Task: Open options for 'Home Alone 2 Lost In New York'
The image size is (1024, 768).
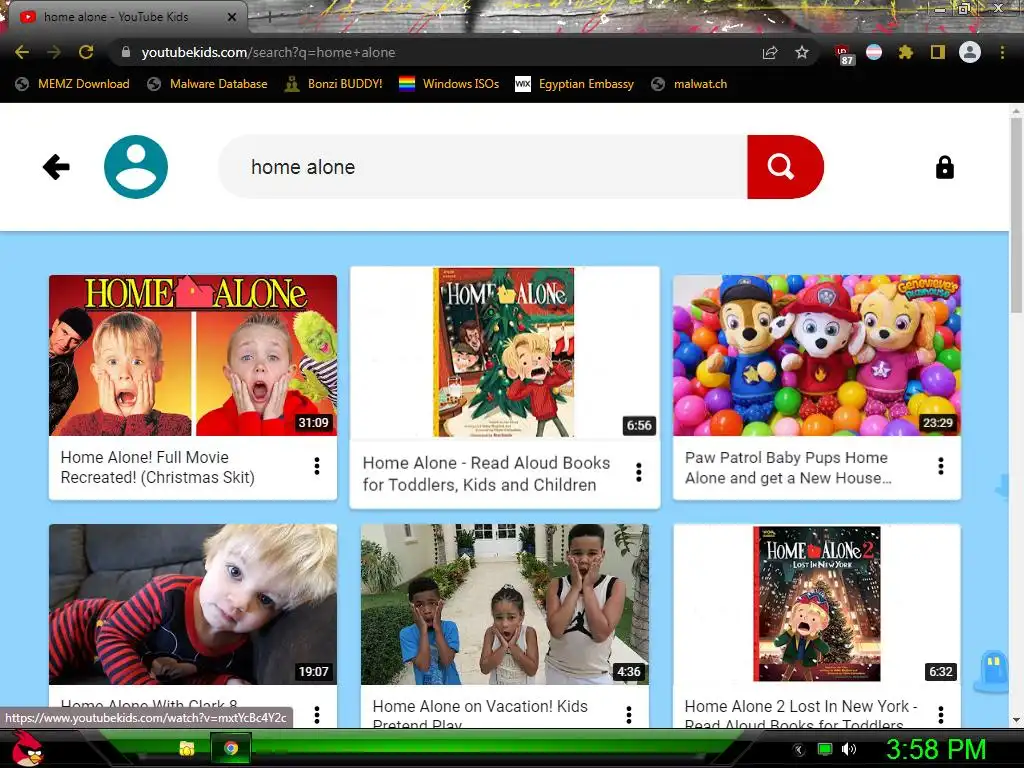Action: (940, 715)
